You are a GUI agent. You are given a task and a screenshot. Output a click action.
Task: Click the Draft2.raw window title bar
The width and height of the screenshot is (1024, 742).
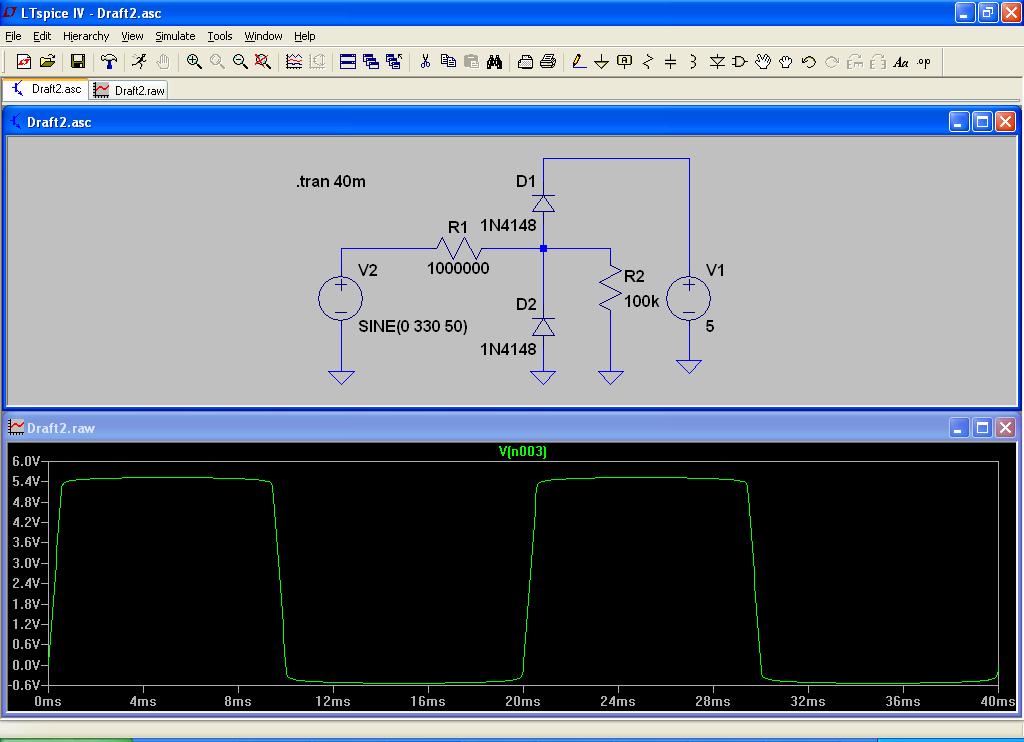tap(511, 428)
